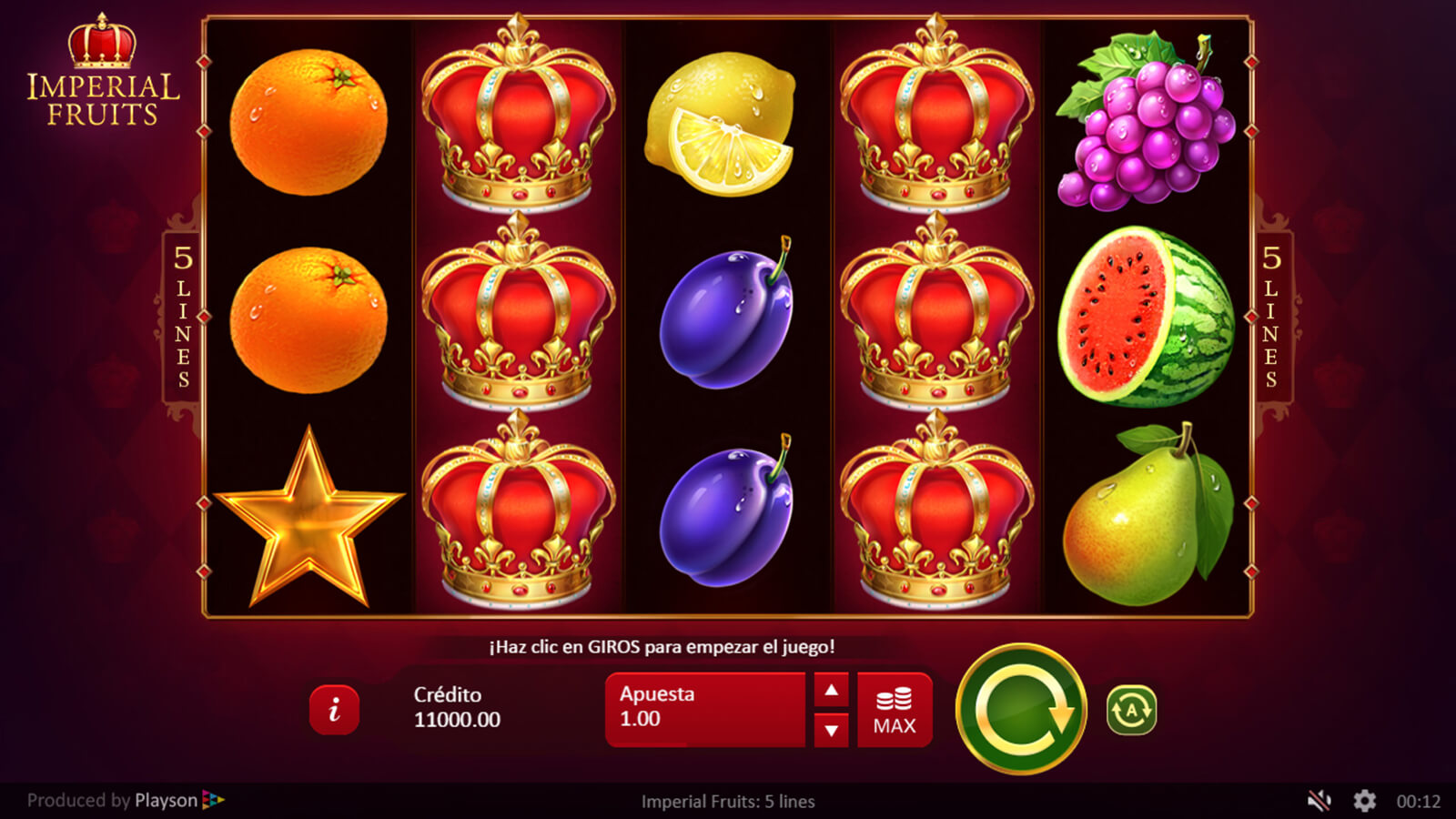
Task: Decrease bet with the down arrow
Action: [x=831, y=730]
